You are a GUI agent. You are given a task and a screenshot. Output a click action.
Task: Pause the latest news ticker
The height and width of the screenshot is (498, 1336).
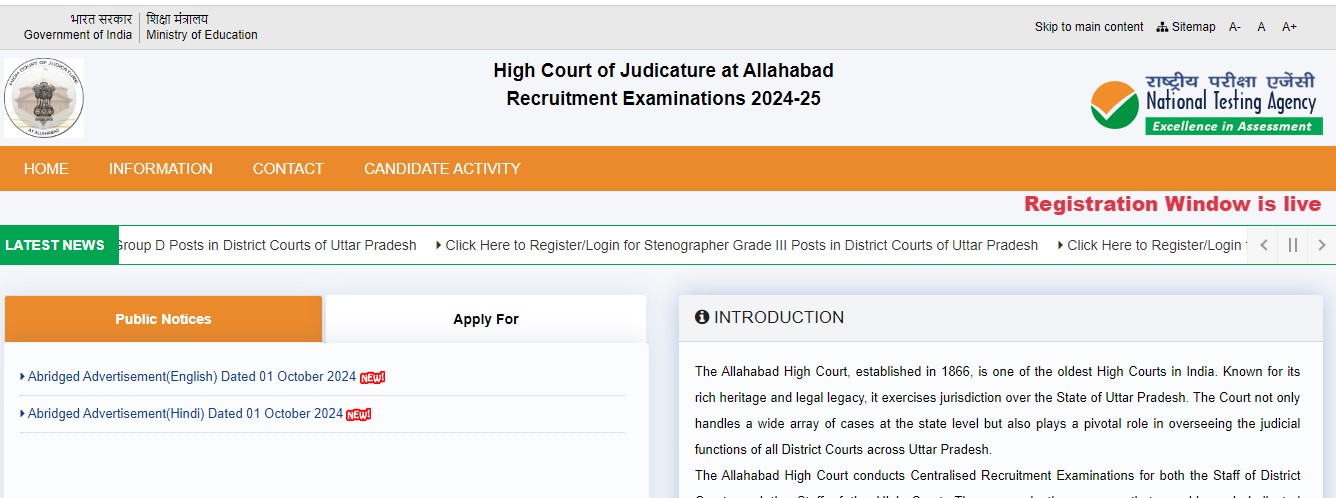(x=1293, y=245)
